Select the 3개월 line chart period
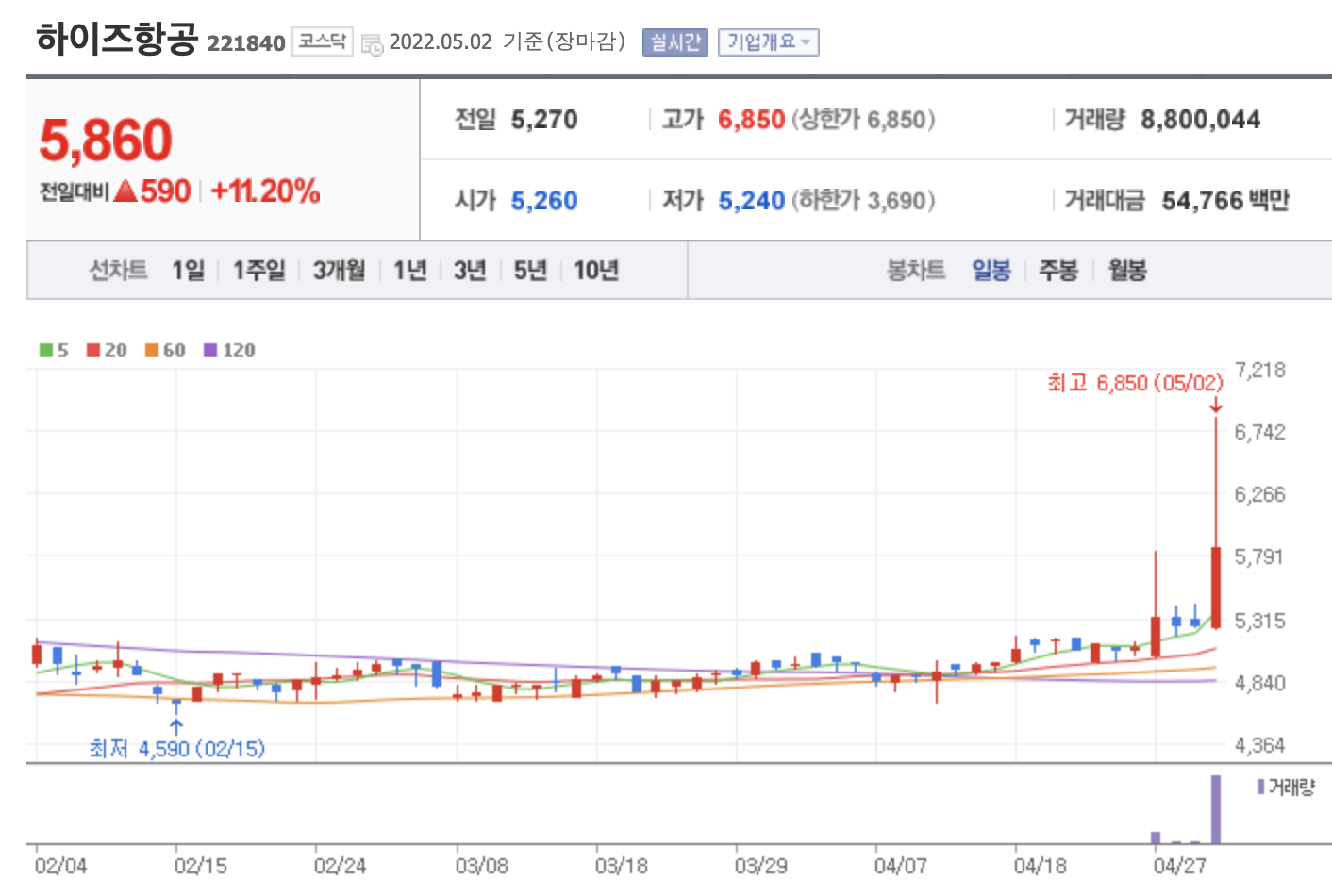Image resolution: width=1332 pixels, height=896 pixels. point(340,271)
